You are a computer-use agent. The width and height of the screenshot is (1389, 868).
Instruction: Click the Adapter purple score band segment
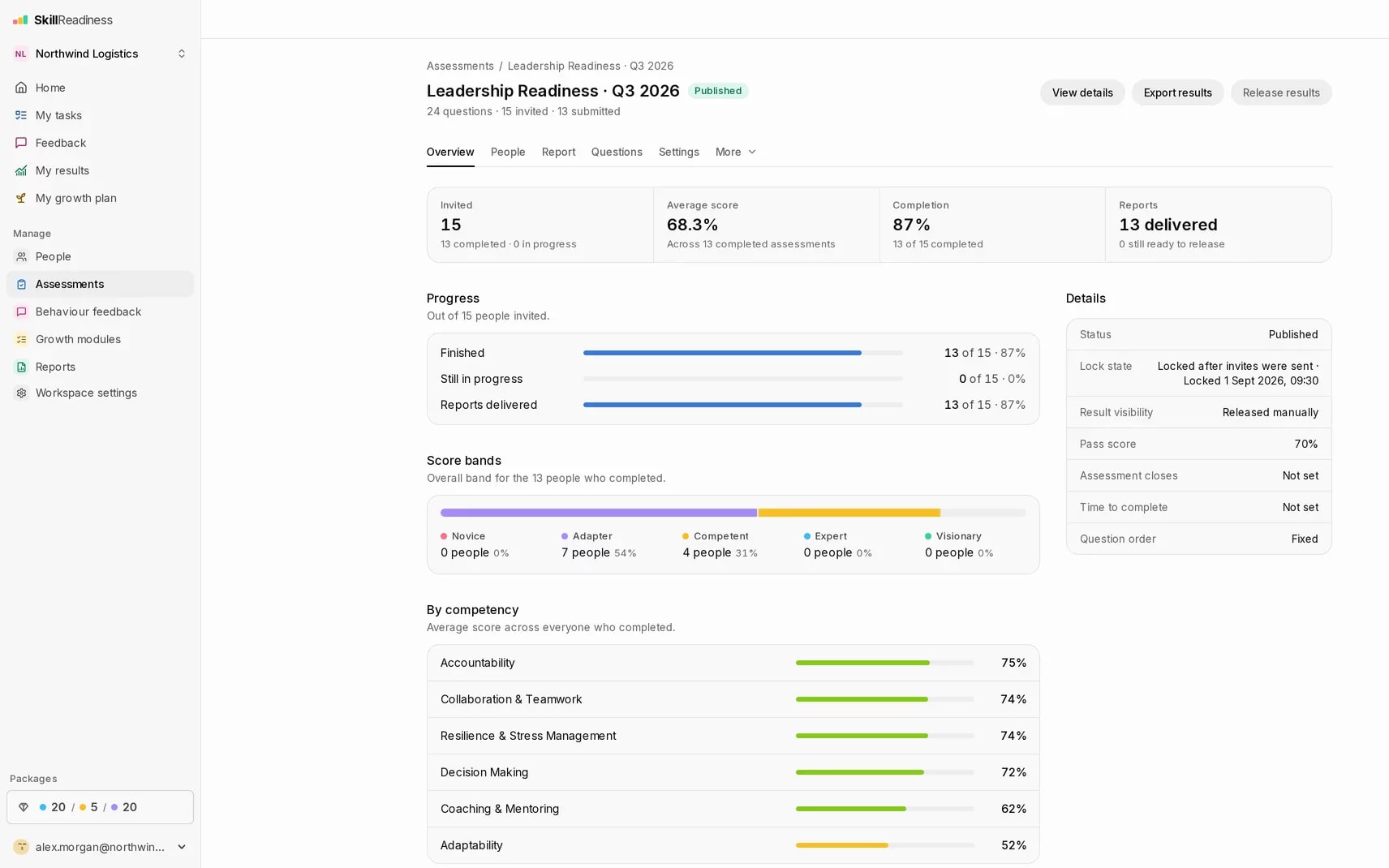pos(599,513)
